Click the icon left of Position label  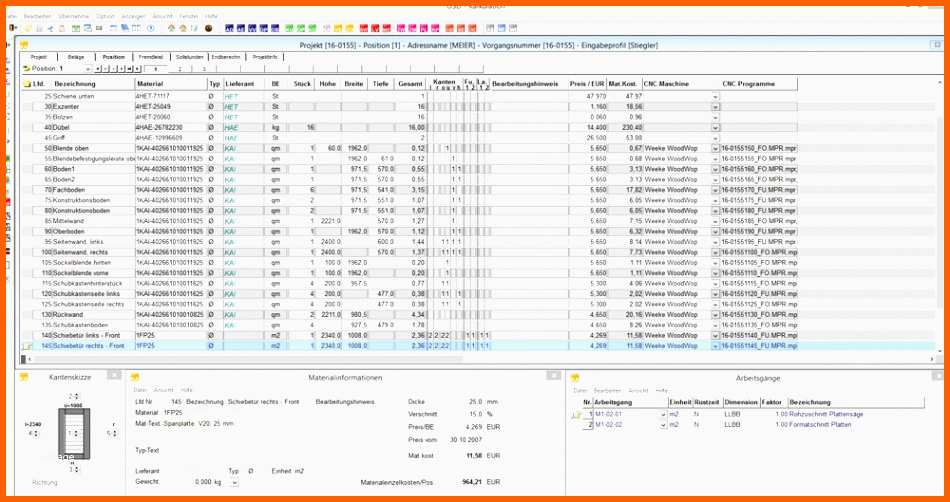point(27,69)
